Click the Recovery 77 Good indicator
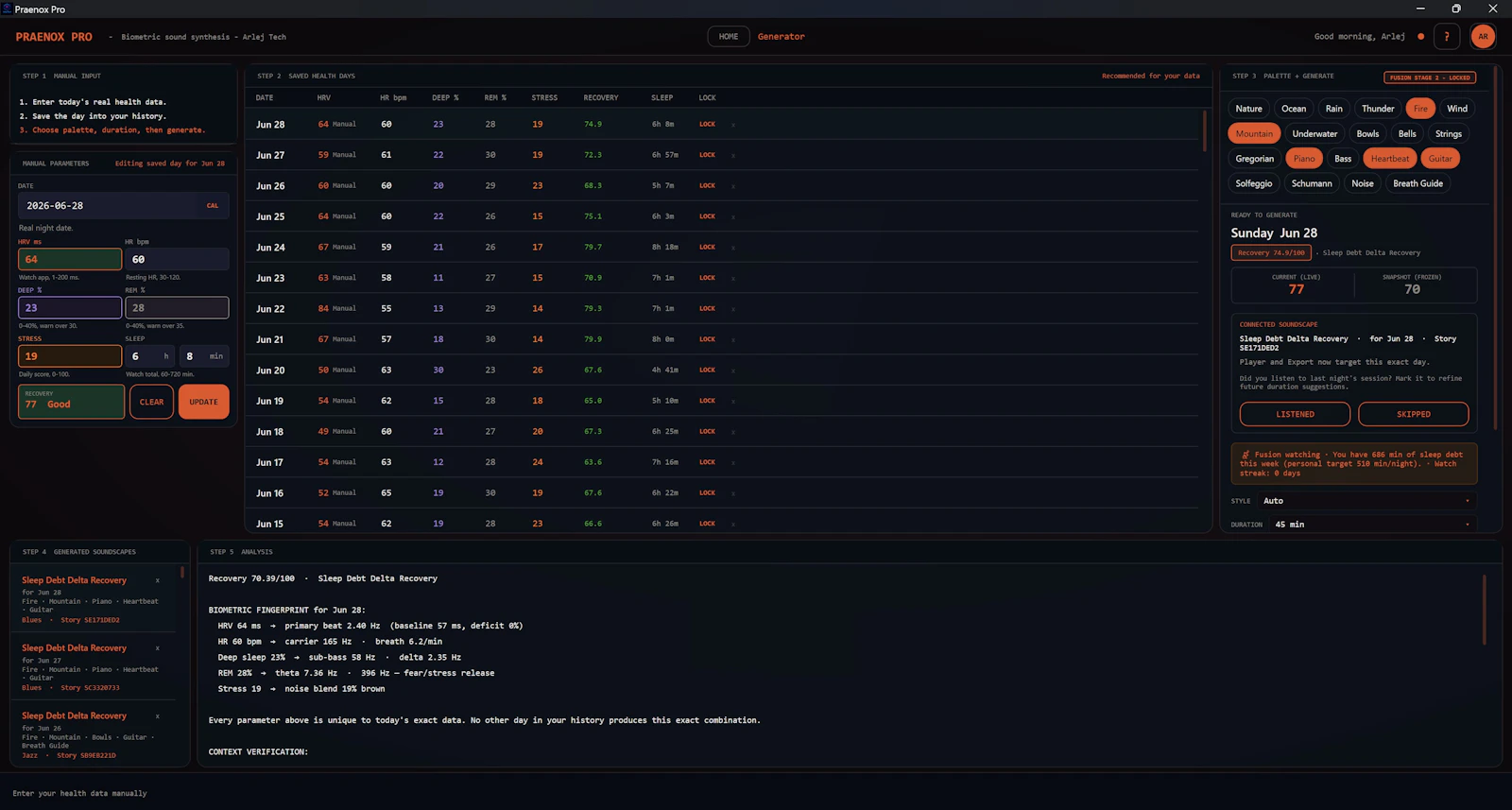Screen dimensions: 1512x810 point(71,402)
